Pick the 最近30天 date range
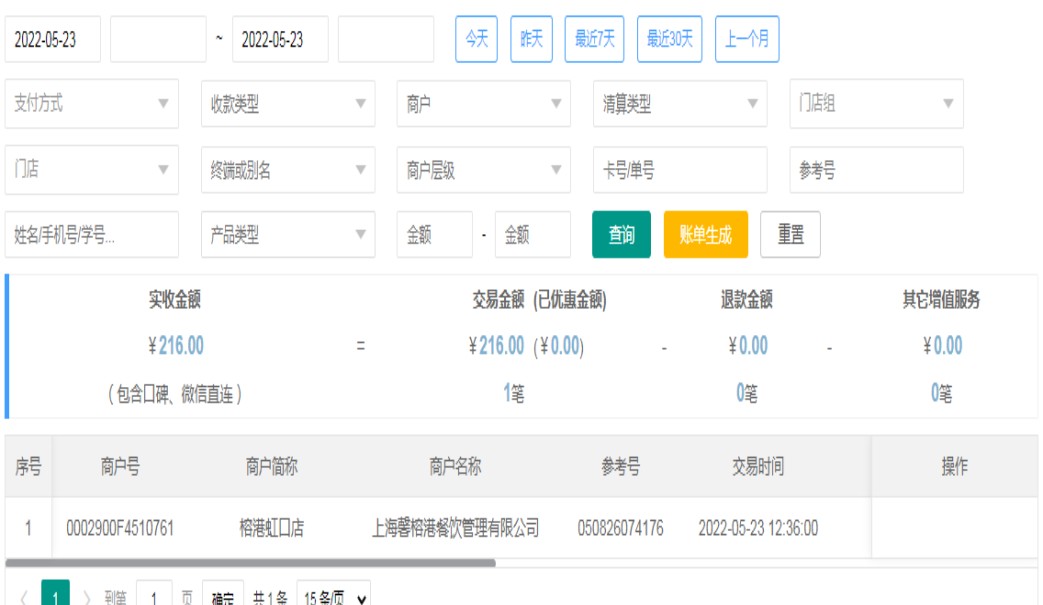This screenshot has height=605, width=1043. [670, 40]
